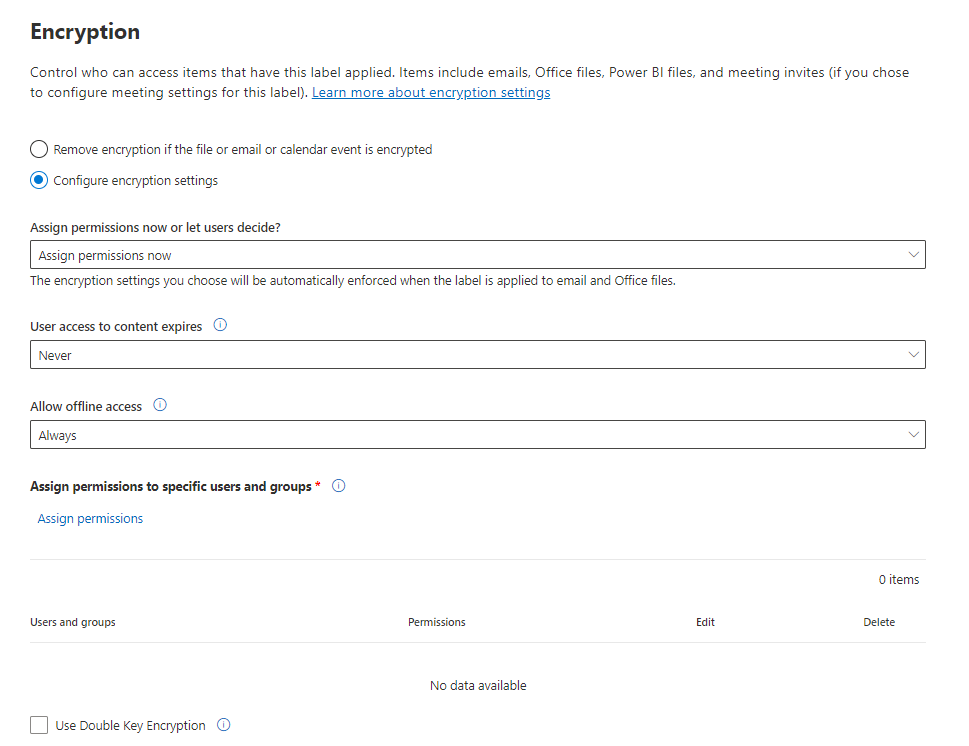Click info icon next to Allow offline access
Viewport: 969px width, 746px height.
160,405
